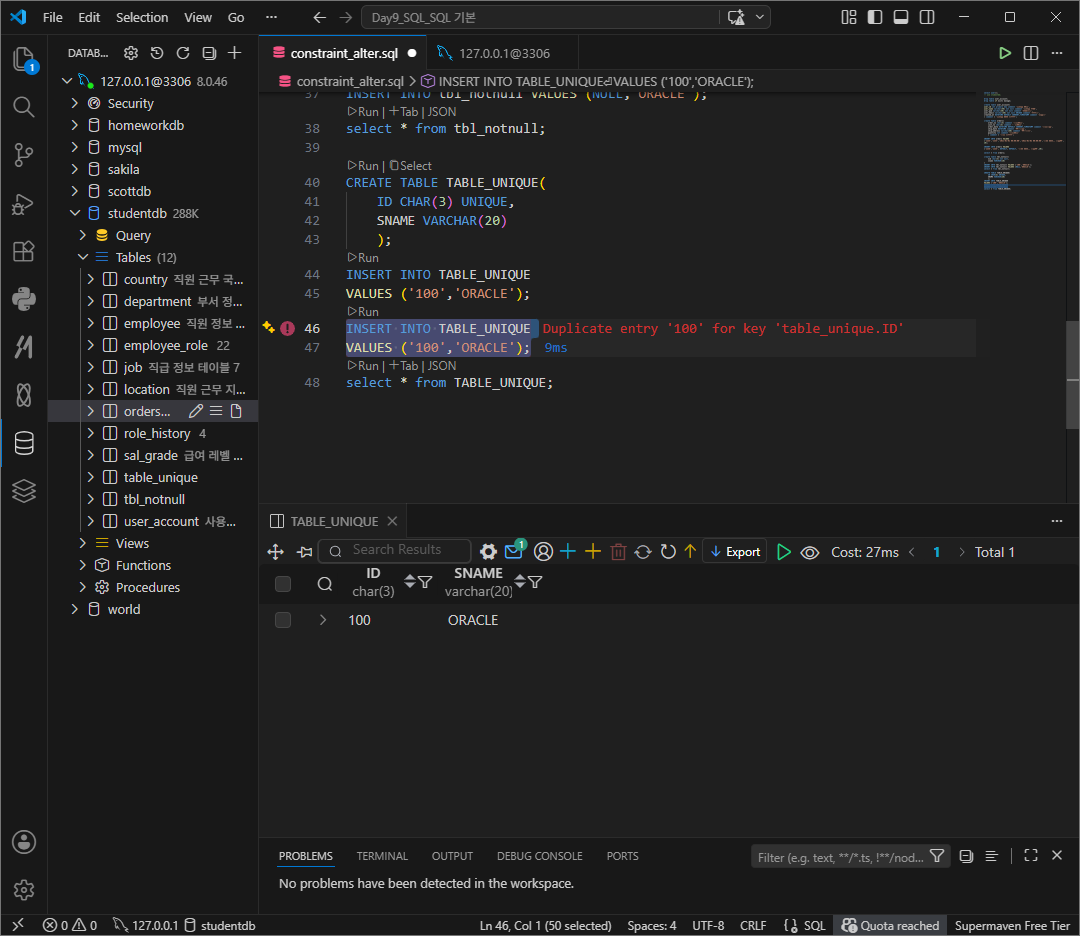
Task: Open the Explorer view in activity bar
Action: (24, 59)
